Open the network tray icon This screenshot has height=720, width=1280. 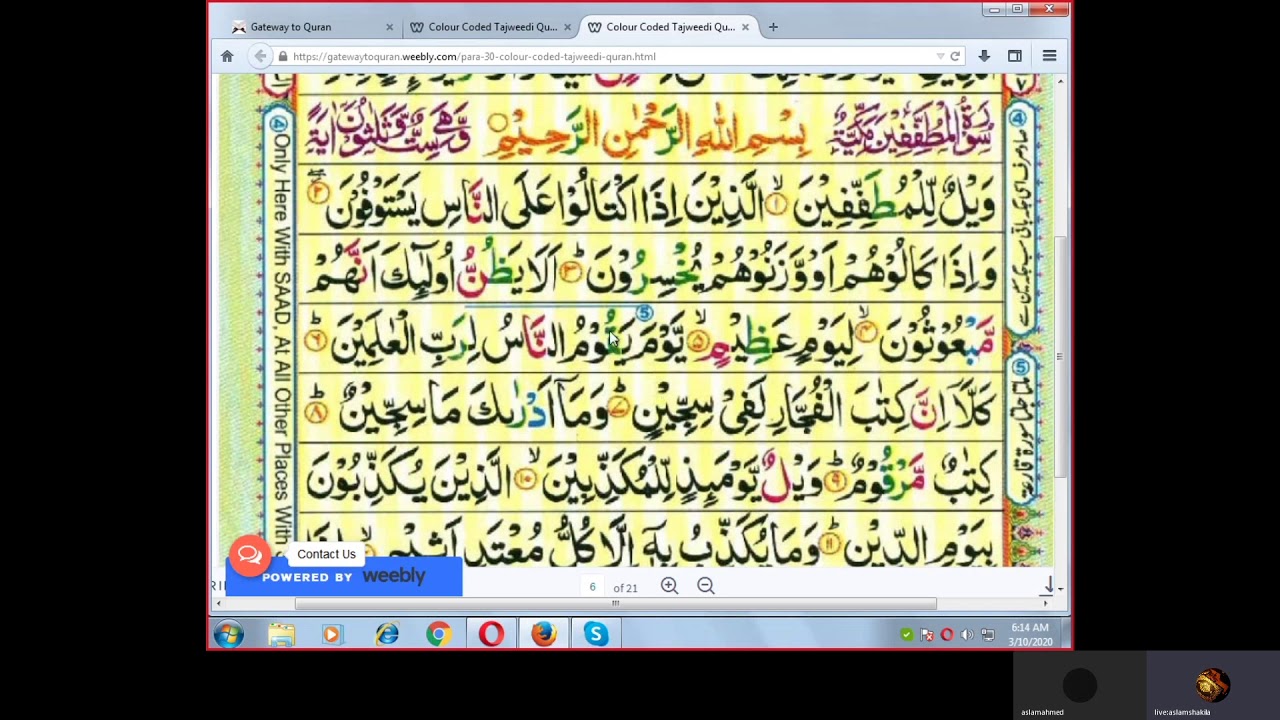pyautogui.click(x=988, y=635)
